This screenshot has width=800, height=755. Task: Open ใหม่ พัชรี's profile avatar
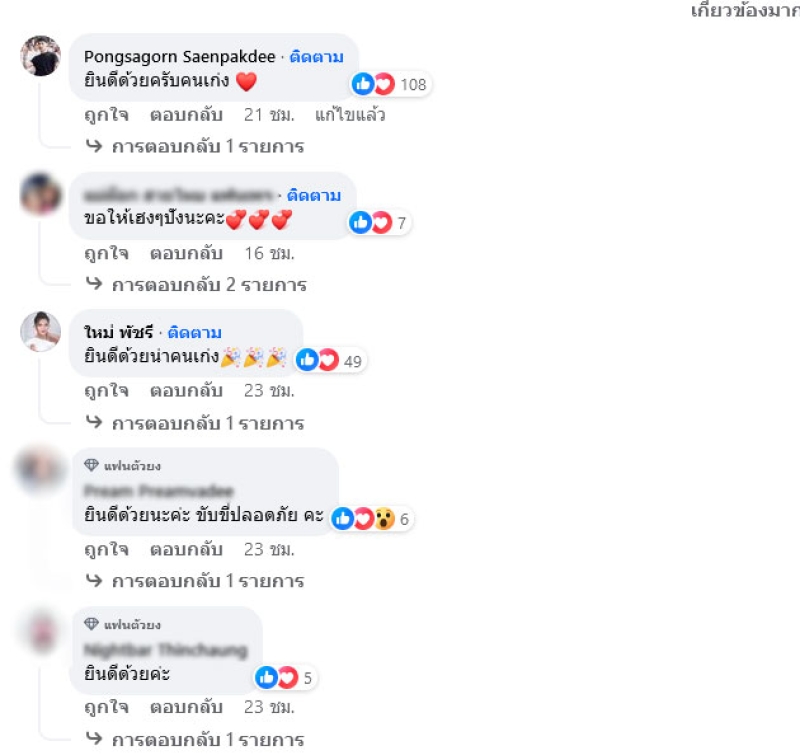[40, 332]
